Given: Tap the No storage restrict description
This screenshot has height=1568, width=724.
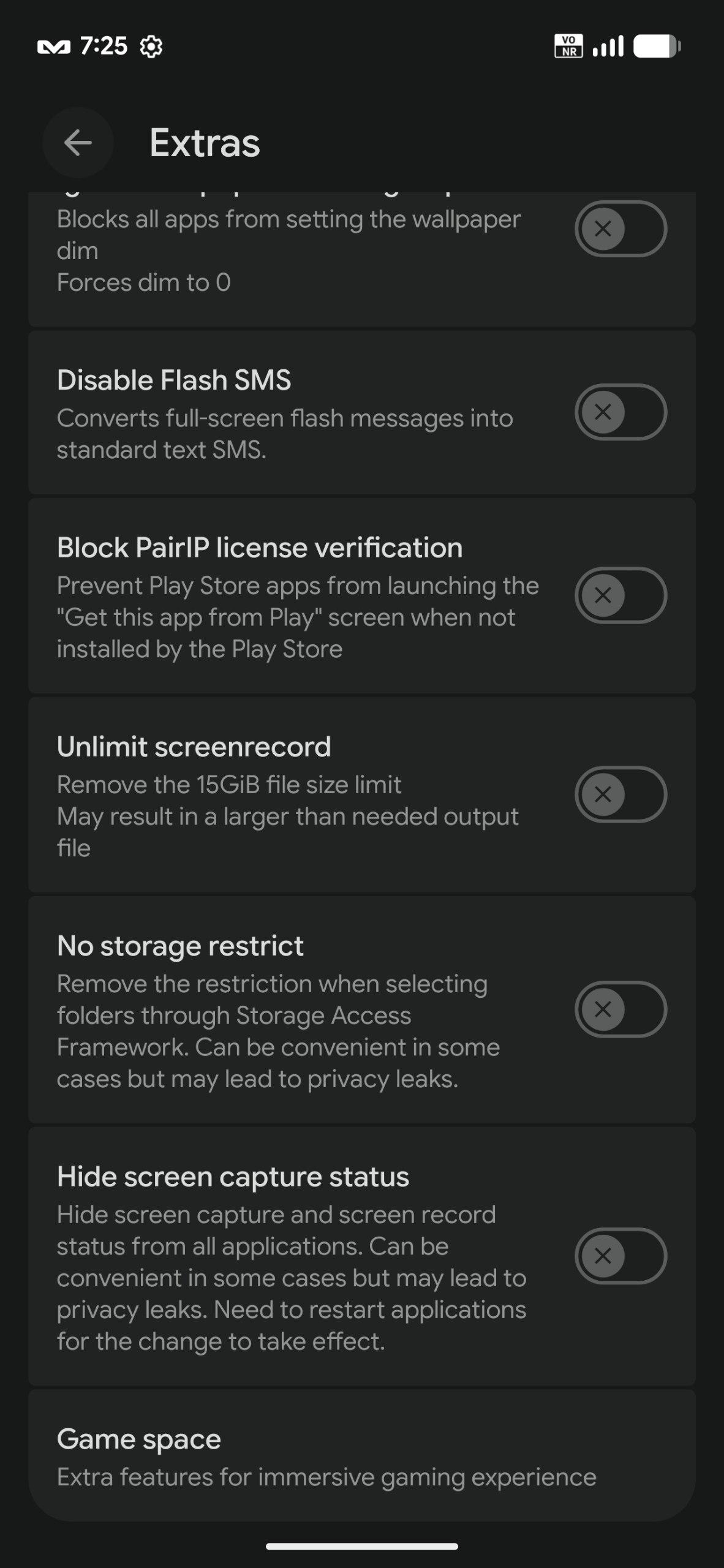Looking at the screenshot, I should (x=278, y=1031).
